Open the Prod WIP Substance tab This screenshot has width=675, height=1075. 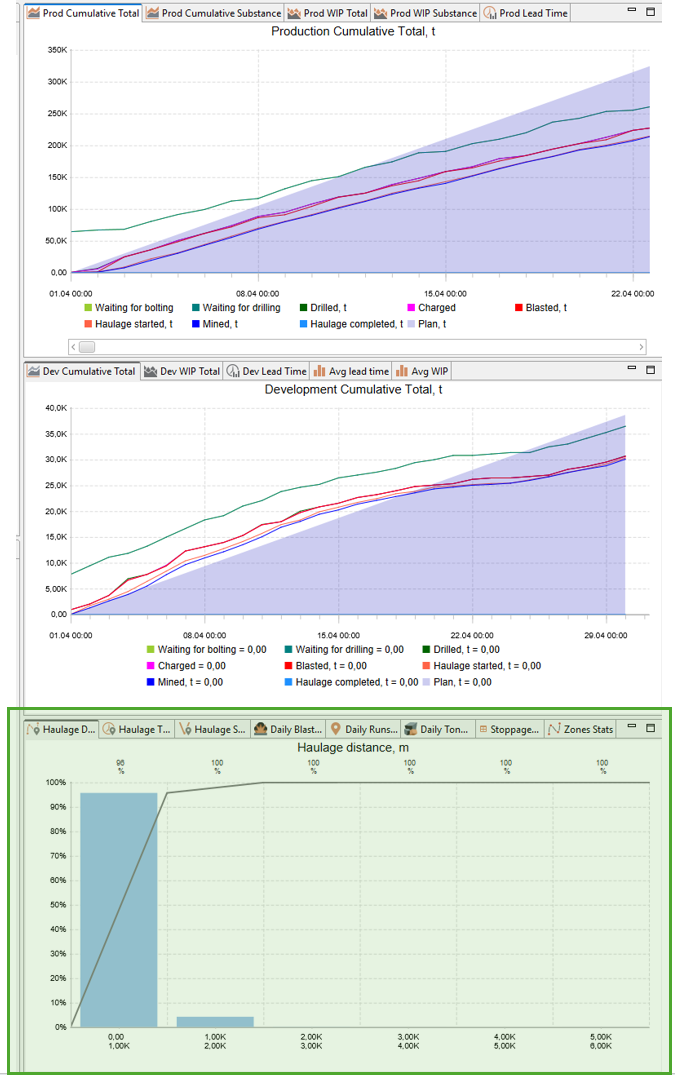coord(425,13)
